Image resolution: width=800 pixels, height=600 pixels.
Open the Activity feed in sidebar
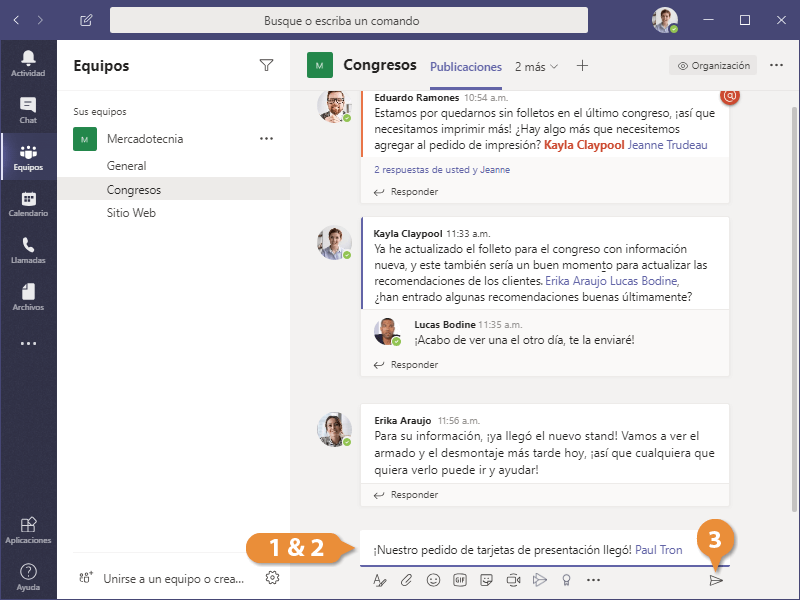tap(28, 63)
